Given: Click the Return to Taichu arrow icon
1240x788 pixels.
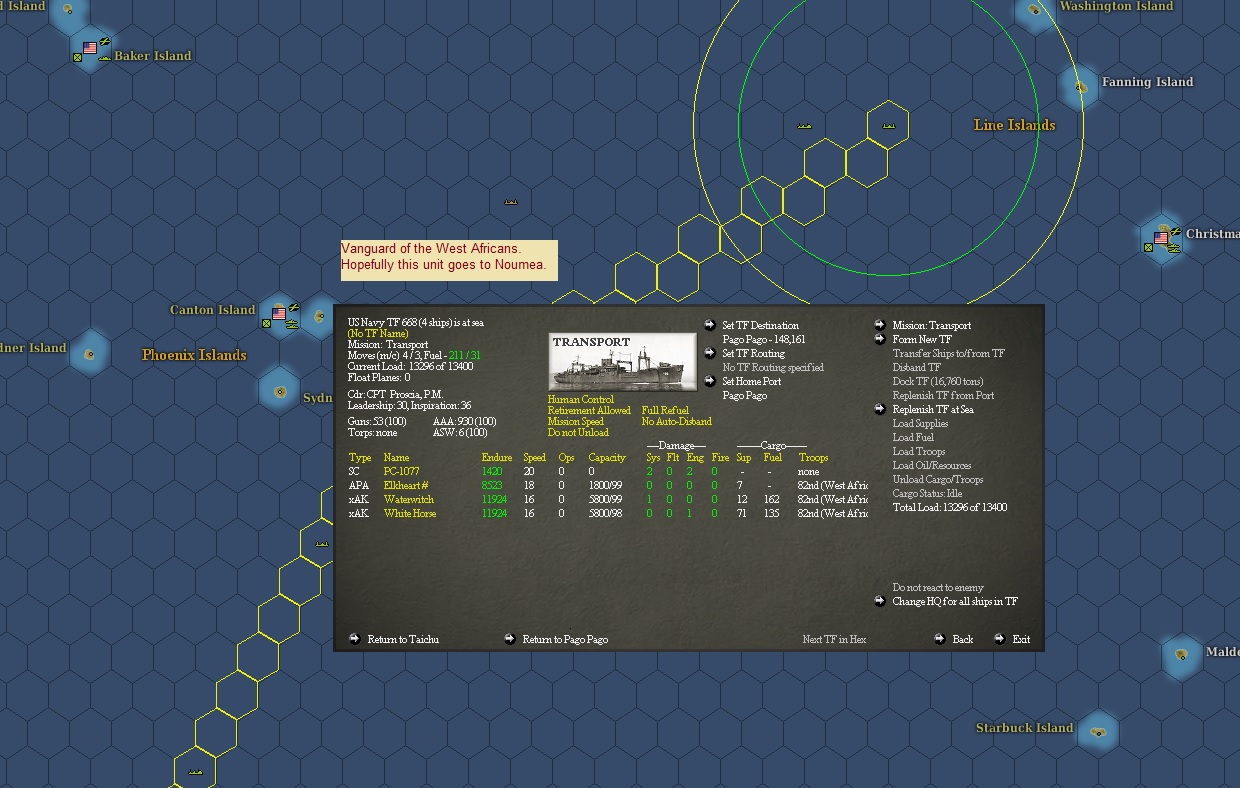Looking at the screenshot, I should [355, 639].
